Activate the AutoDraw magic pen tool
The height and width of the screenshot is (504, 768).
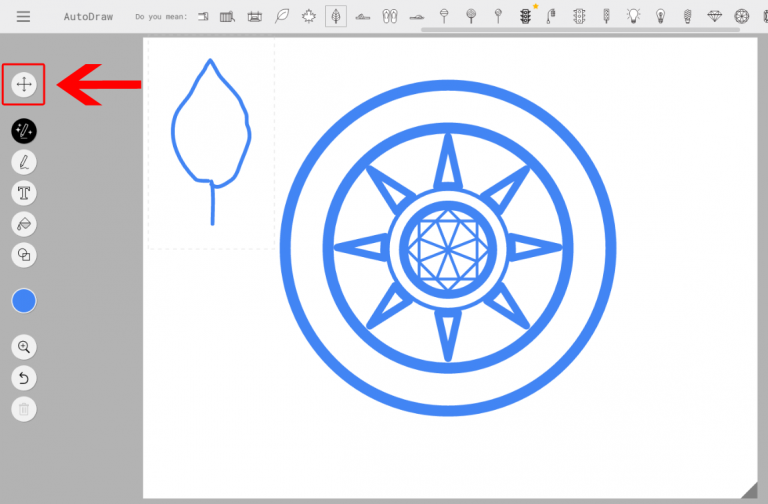coord(24,131)
